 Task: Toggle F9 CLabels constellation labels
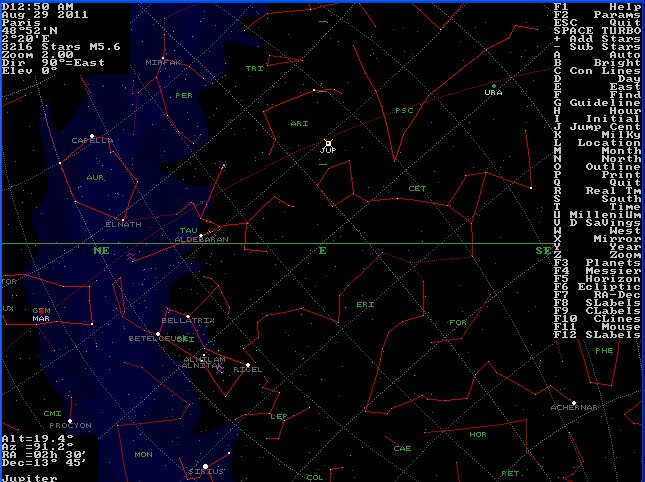pyautogui.click(x=597, y=311)
